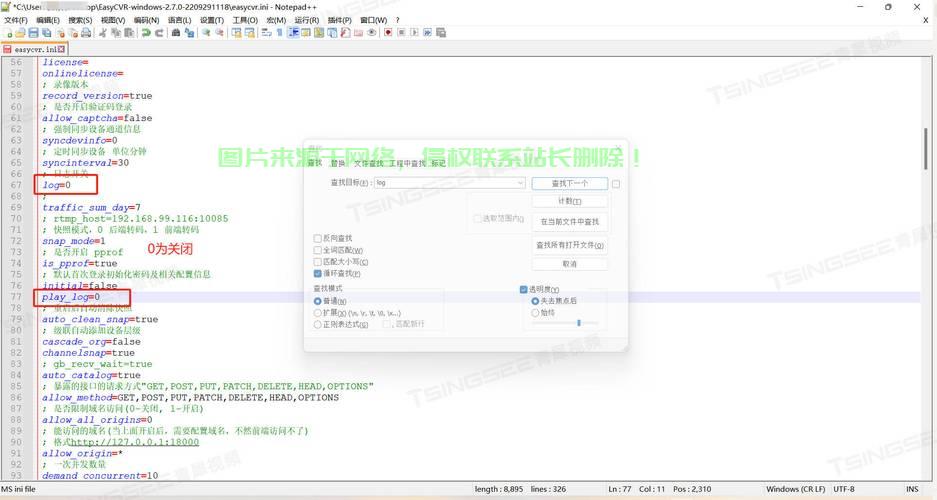Toggle the indent guide toolbar icon

294,33
